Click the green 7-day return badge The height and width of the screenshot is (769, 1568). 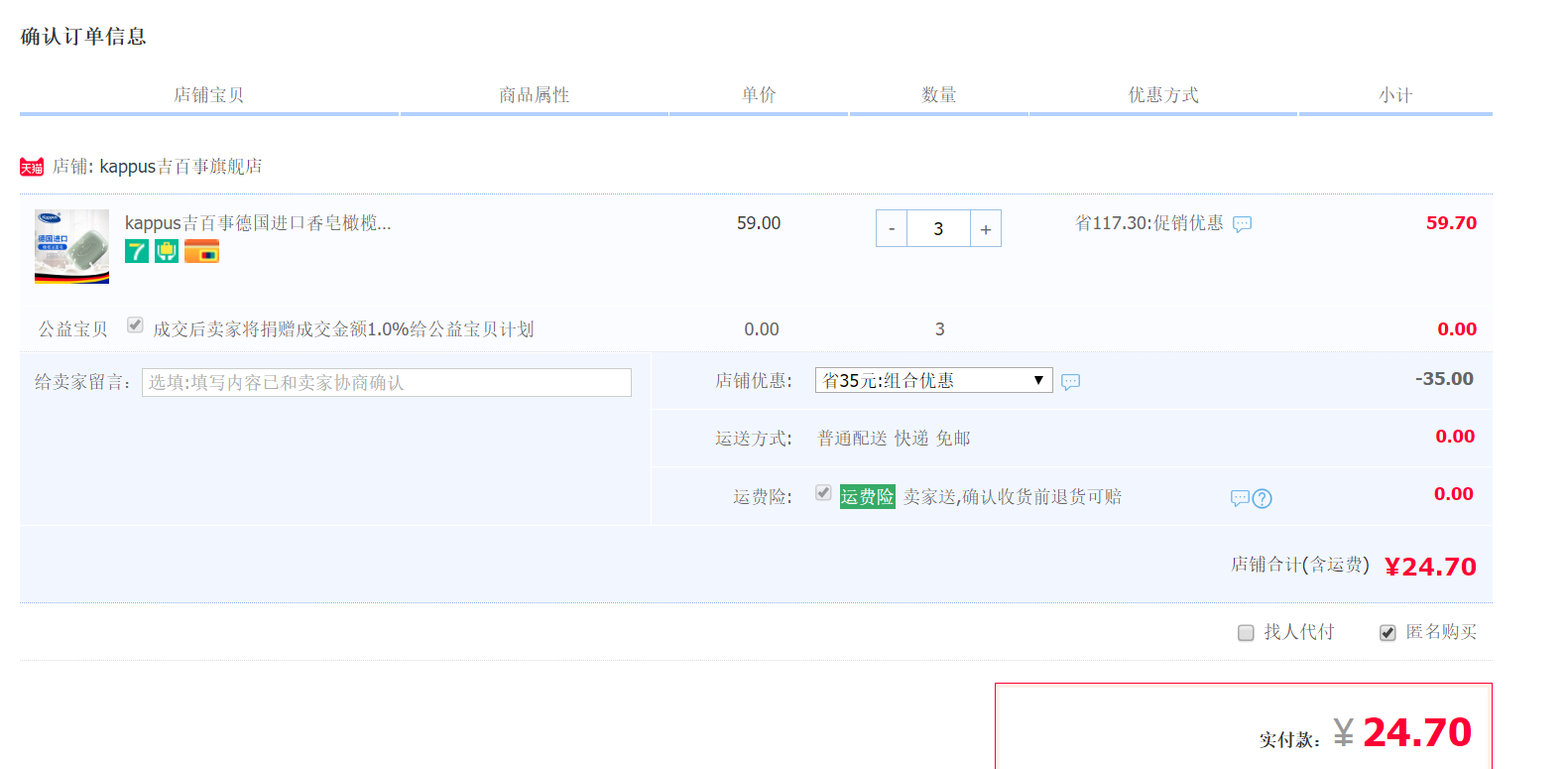(137, 252)
